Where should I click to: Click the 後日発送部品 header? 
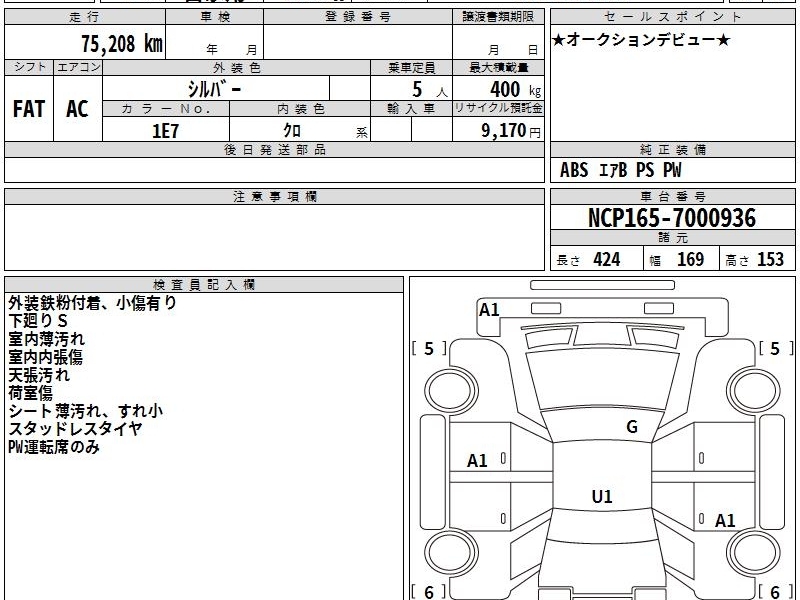point(274,150)
